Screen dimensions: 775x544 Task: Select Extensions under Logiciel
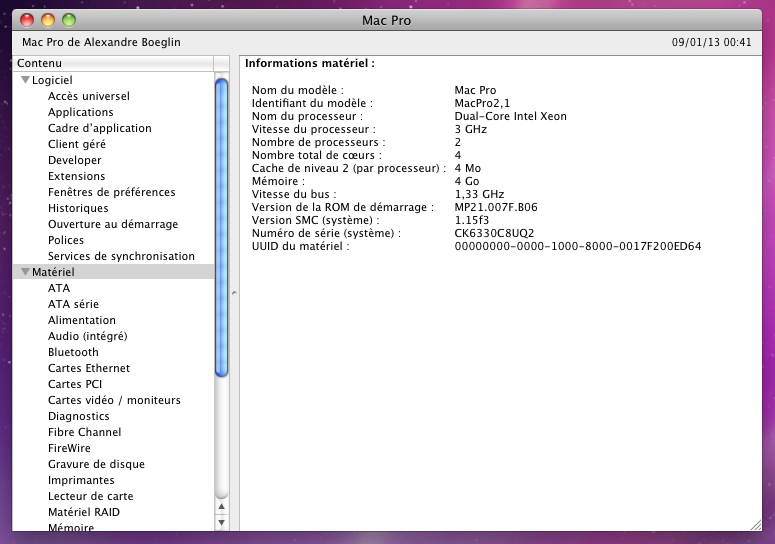click(76, 176)
